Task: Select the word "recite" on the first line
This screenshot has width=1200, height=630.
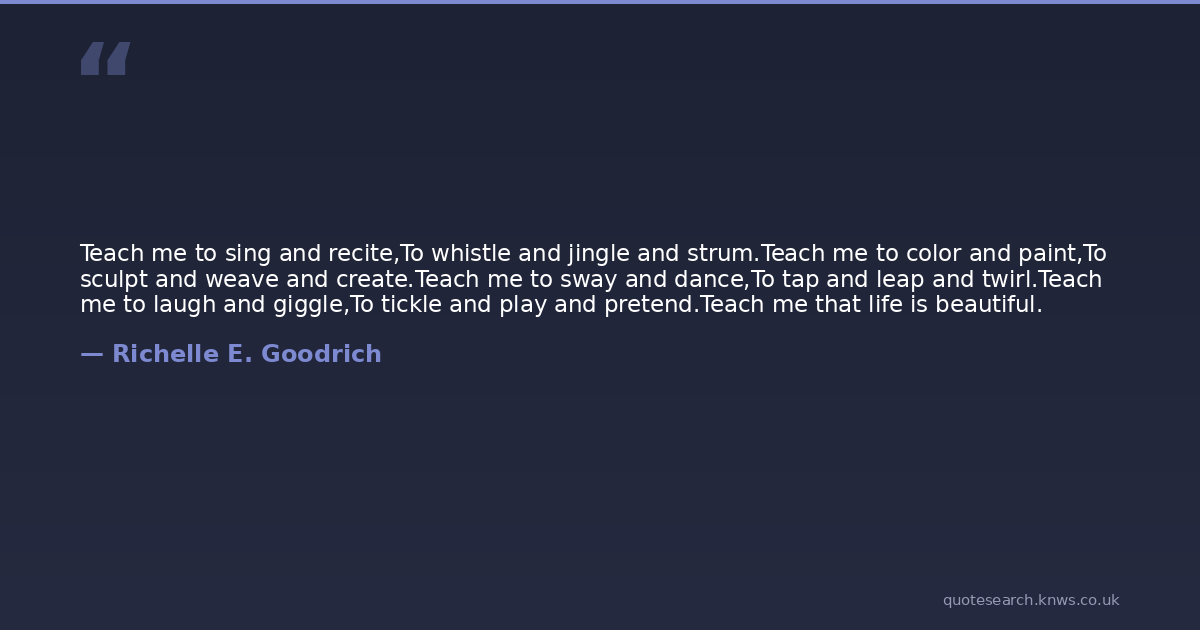Action: (x=361, y=253)
